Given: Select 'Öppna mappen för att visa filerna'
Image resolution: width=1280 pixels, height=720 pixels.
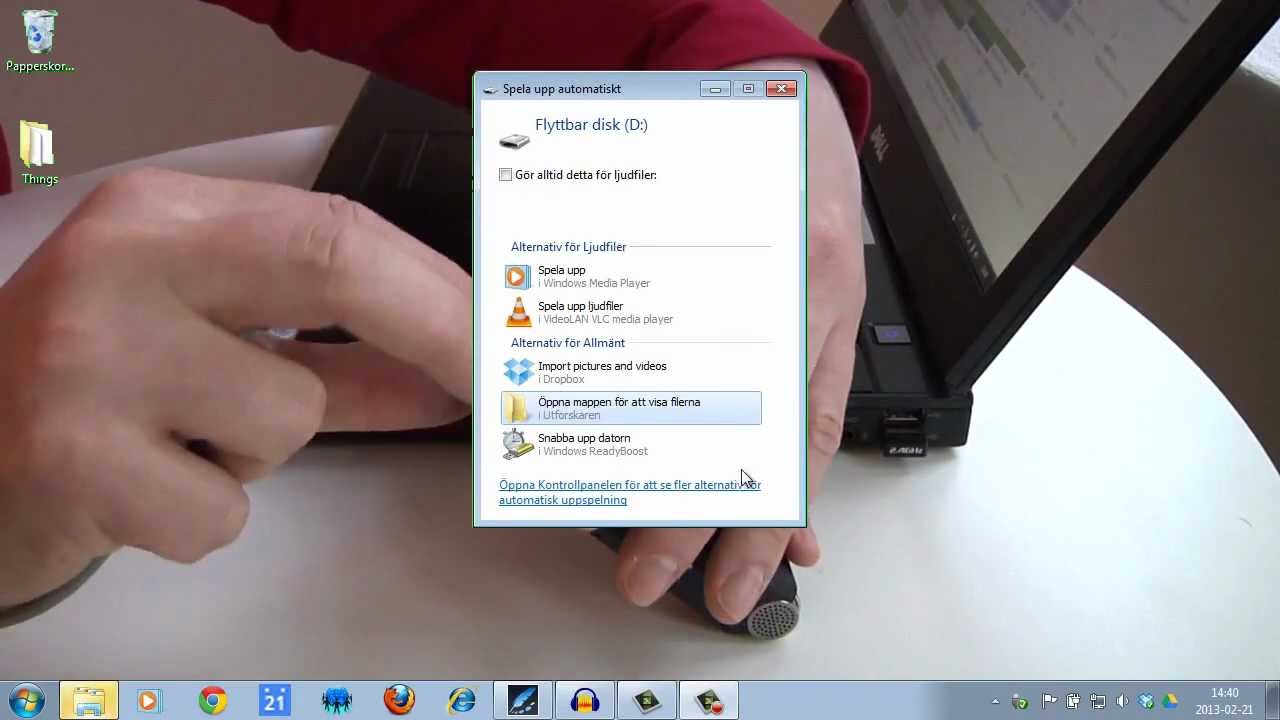Looking at the screenshot, I should pos(631,408).
